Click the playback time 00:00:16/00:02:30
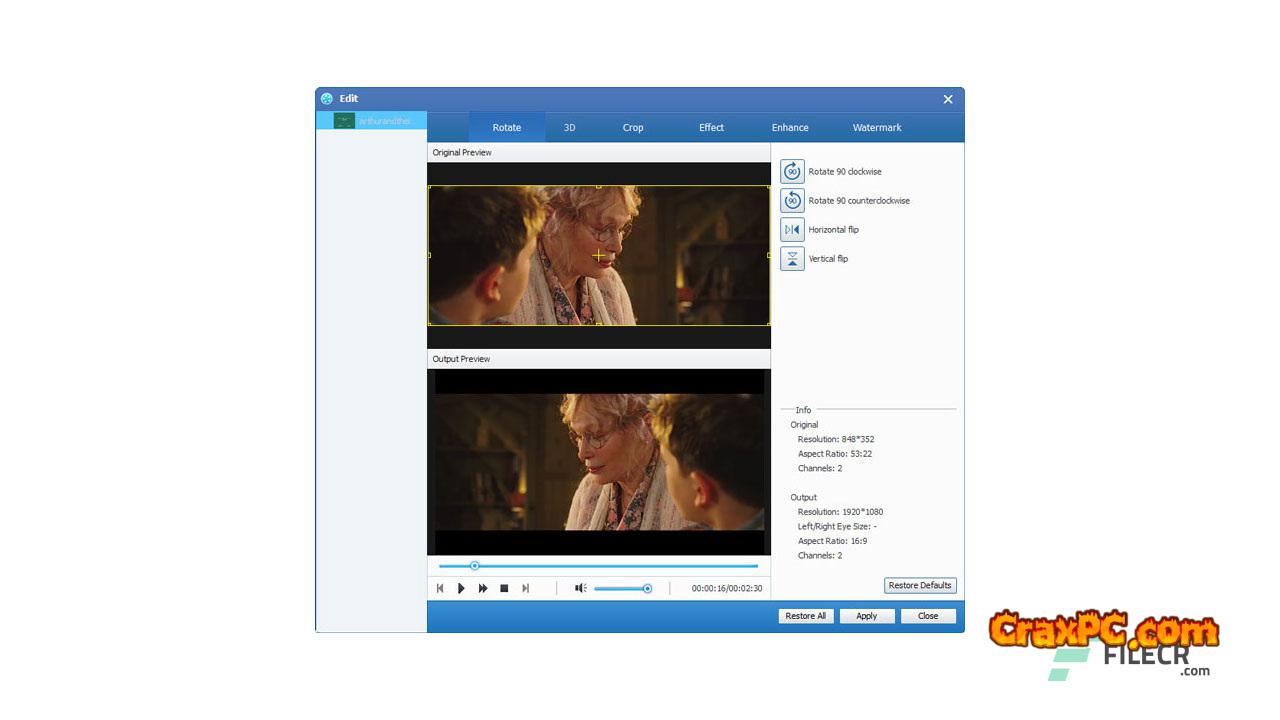 click(x=727, y=588)
